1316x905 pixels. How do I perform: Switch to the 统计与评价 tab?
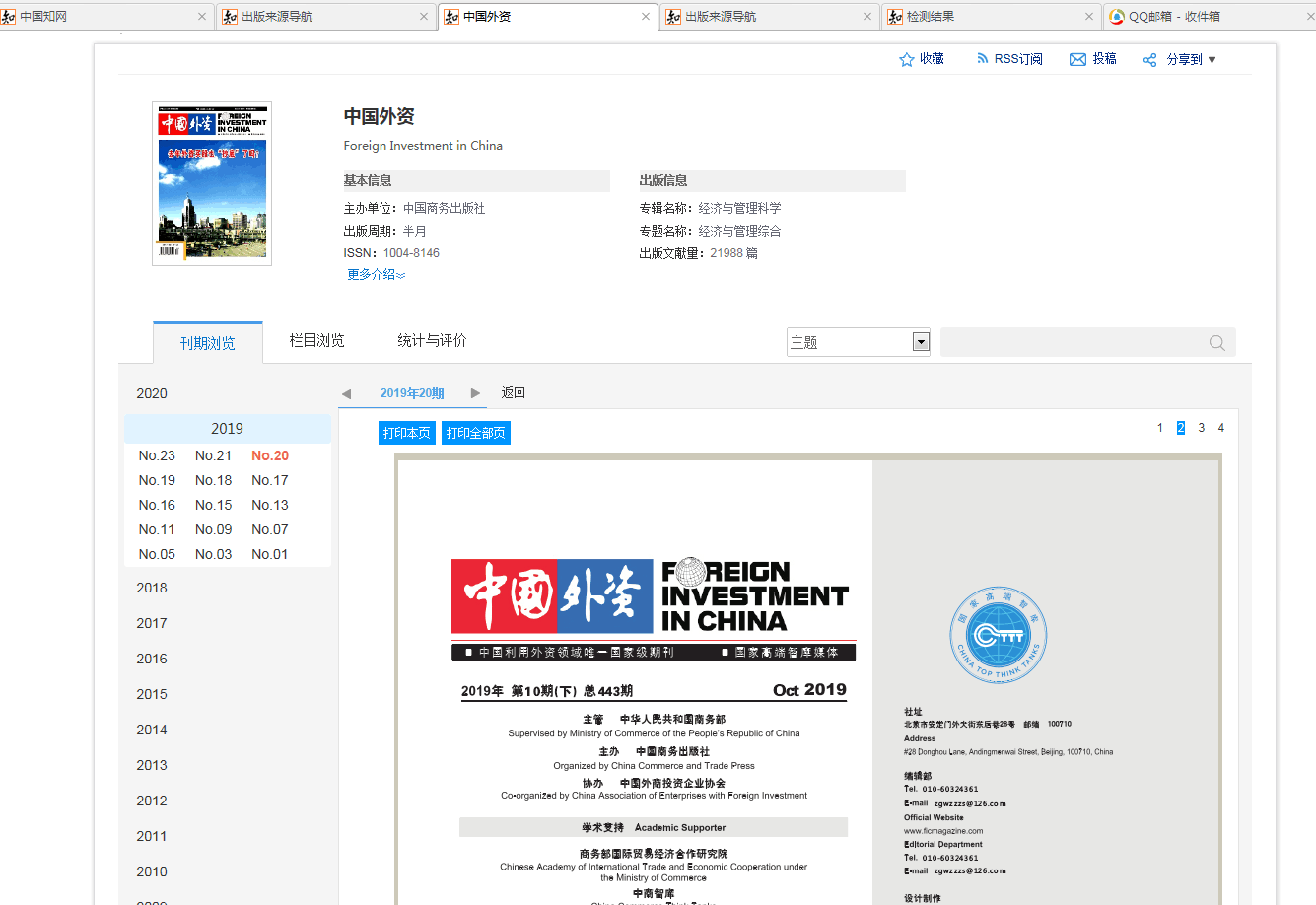point(432,341)
